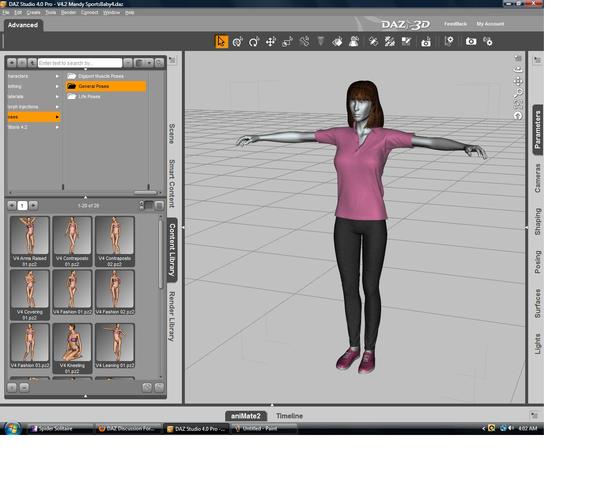Click the Rotate tool in the toolbar
The width and height of the screenshot is (600, 480).
coord(254,42)
